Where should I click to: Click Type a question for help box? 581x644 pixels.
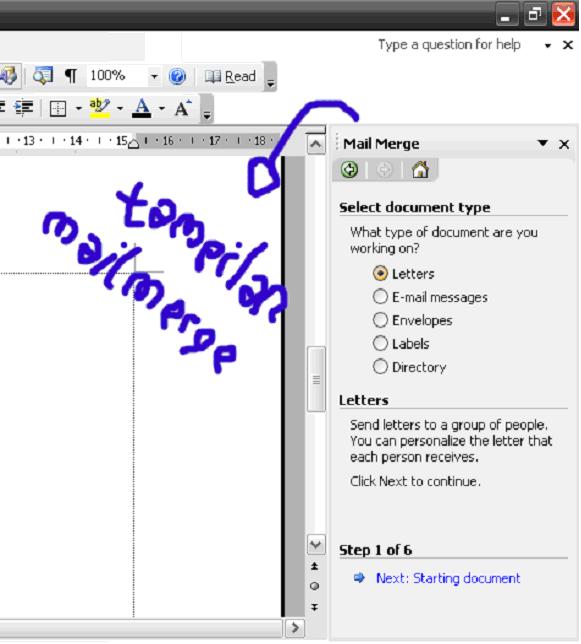[450, 44]
